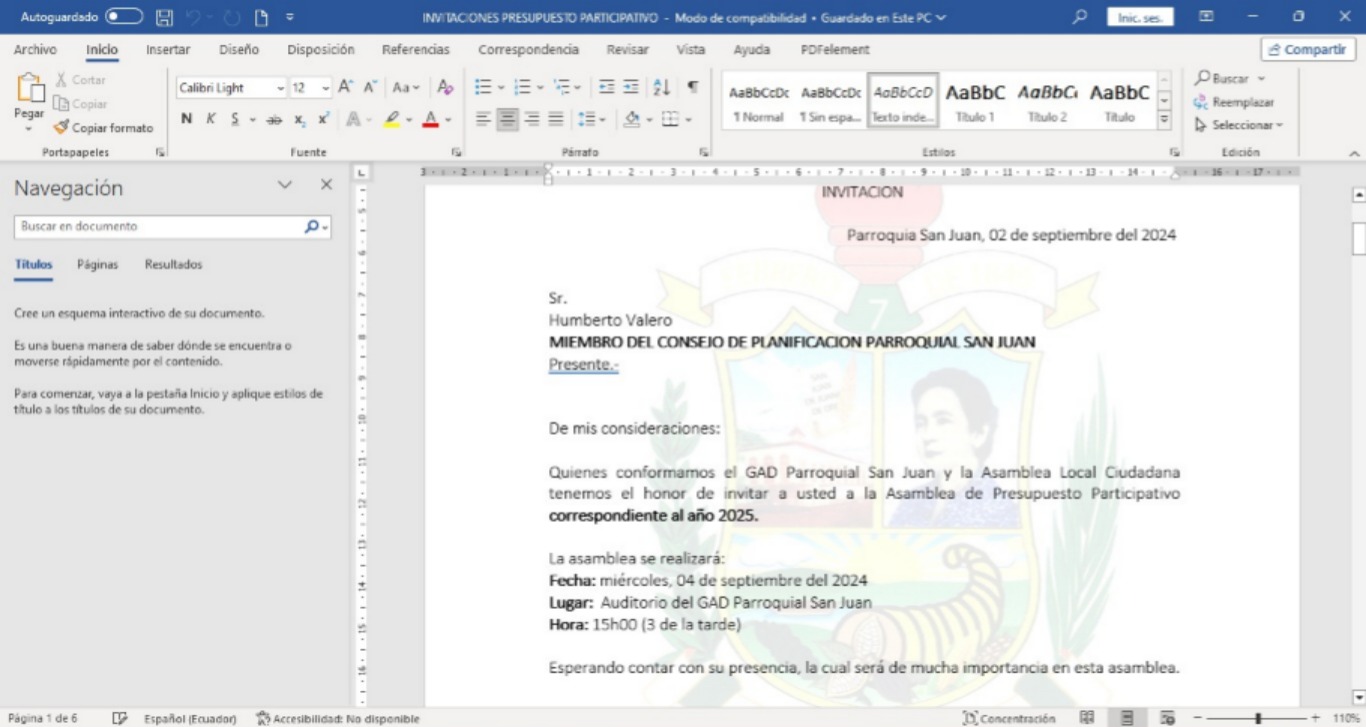Click the bulleted list icon
Viewport: 1366px width, 727px height.
coord(483,88)
